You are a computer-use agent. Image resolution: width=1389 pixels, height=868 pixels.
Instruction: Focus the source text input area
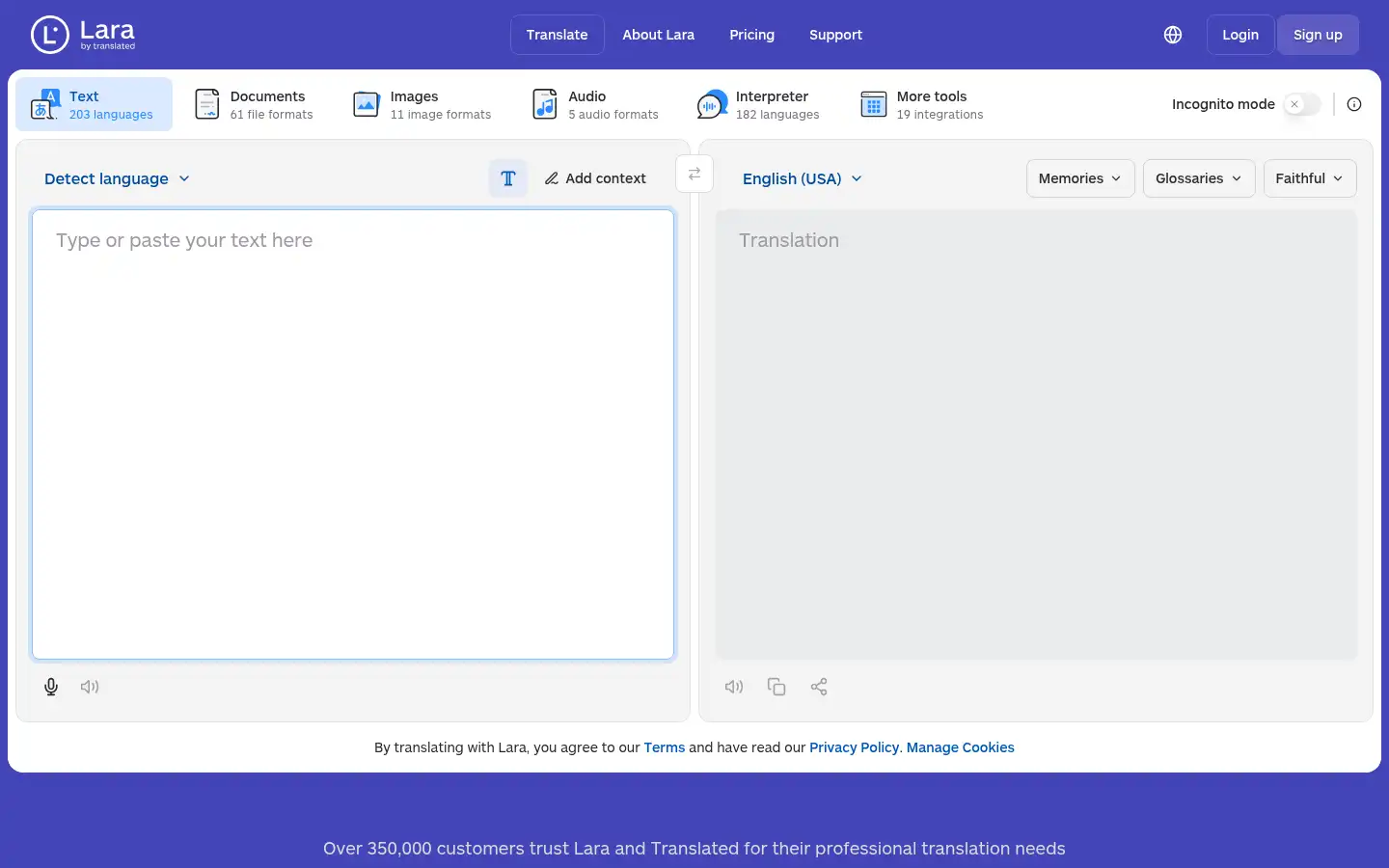coord(353,434)
